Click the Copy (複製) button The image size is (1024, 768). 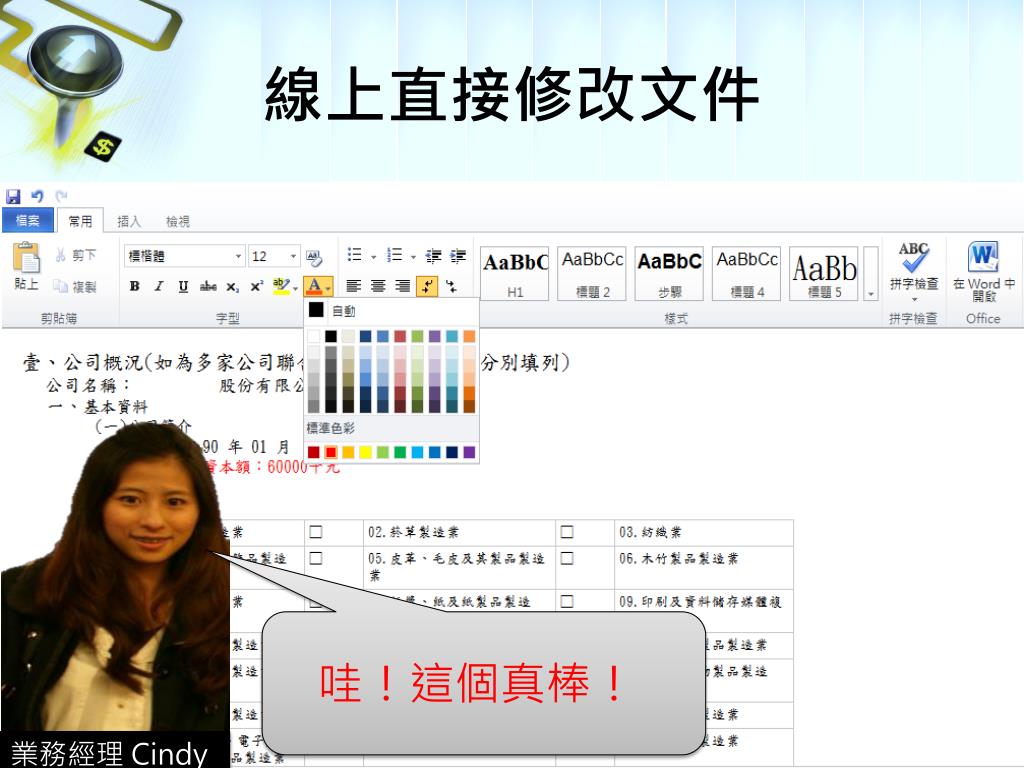click(75, 287)
